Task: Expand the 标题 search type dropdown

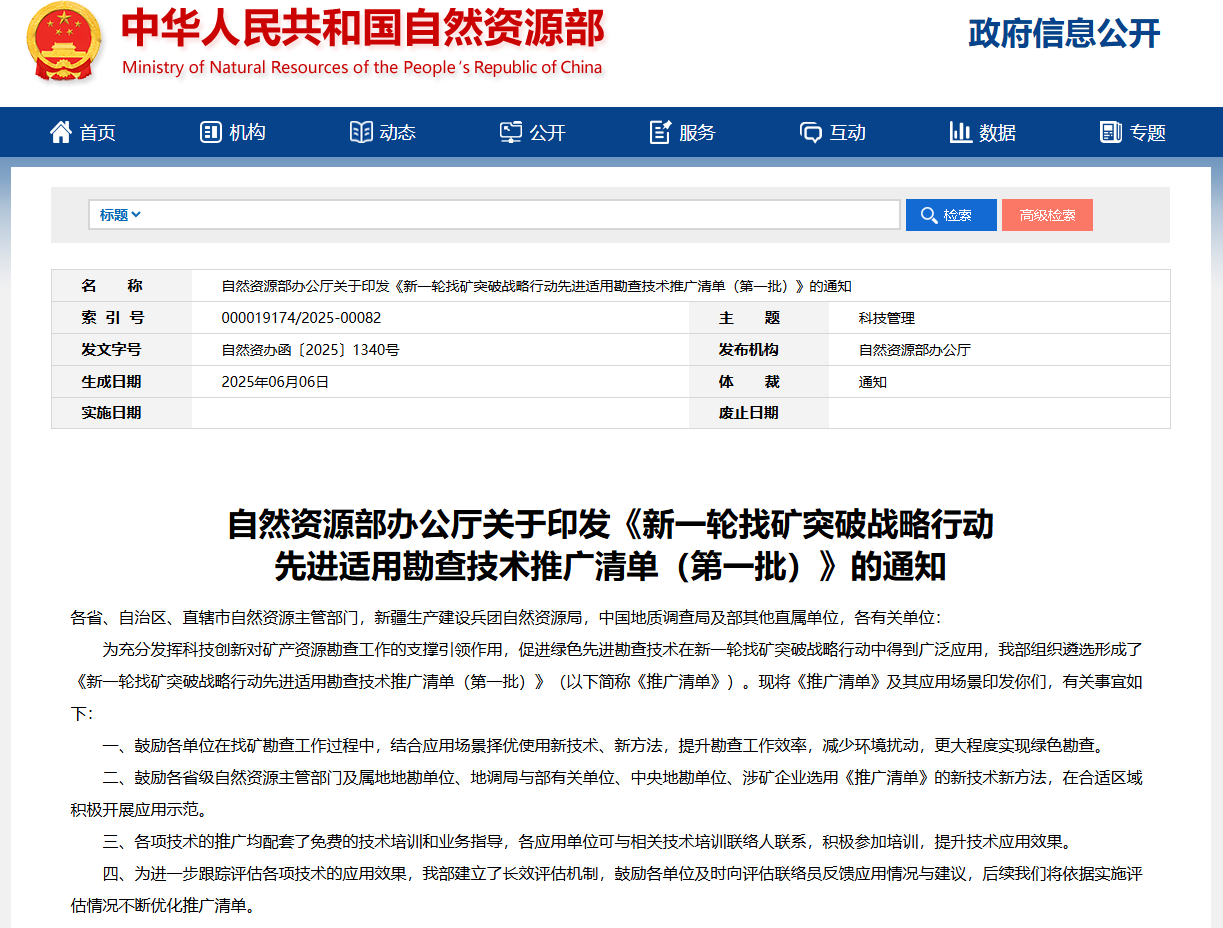Action: coord(120,215)
